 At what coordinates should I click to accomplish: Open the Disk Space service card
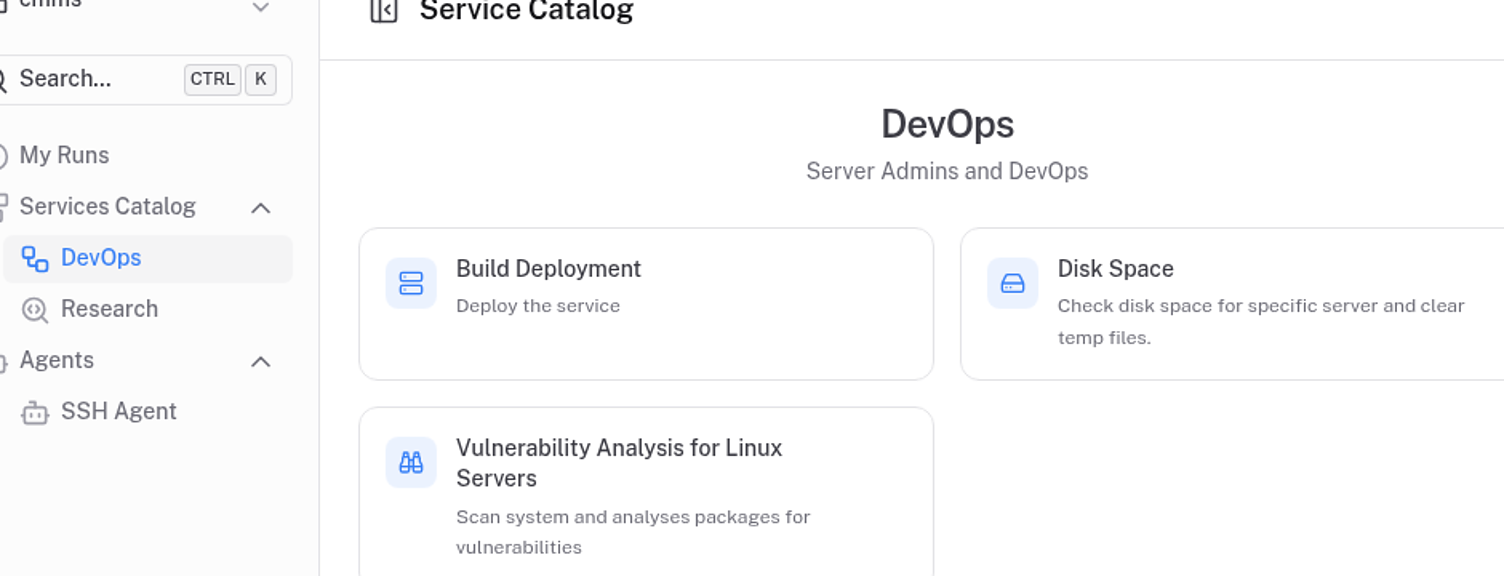click(1232, 304)
